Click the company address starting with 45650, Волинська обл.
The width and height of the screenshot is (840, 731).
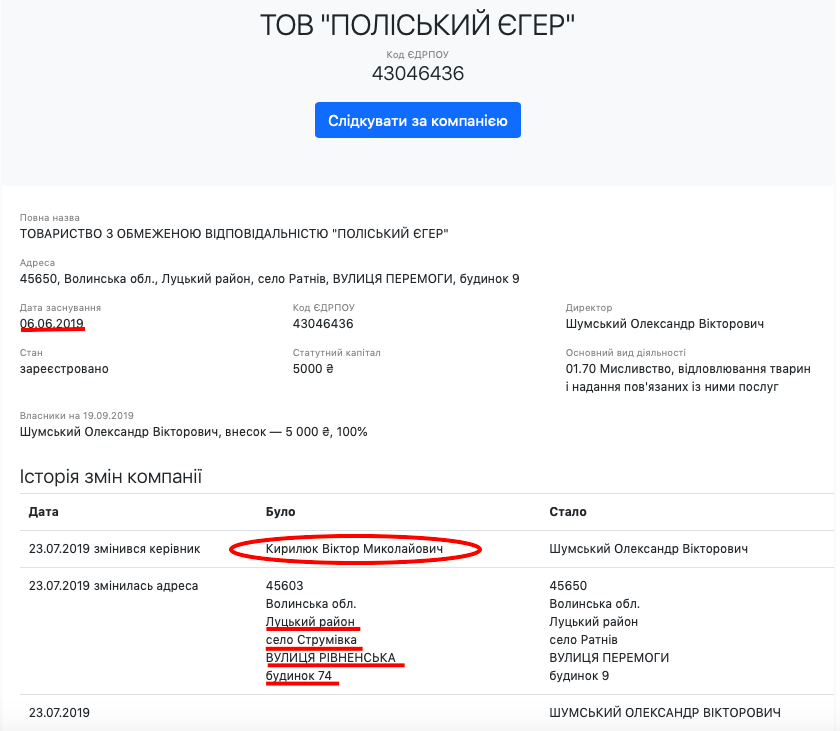[269, 279]
